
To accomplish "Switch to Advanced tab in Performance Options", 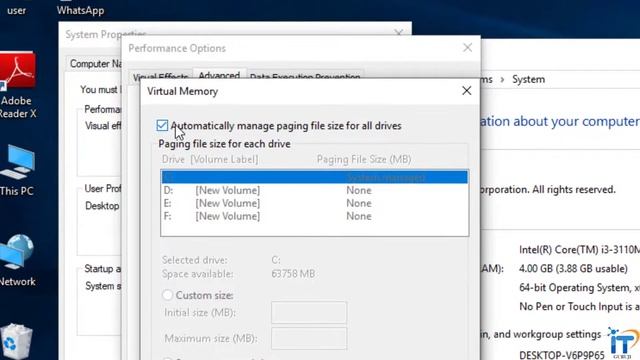I will (219, 76).
